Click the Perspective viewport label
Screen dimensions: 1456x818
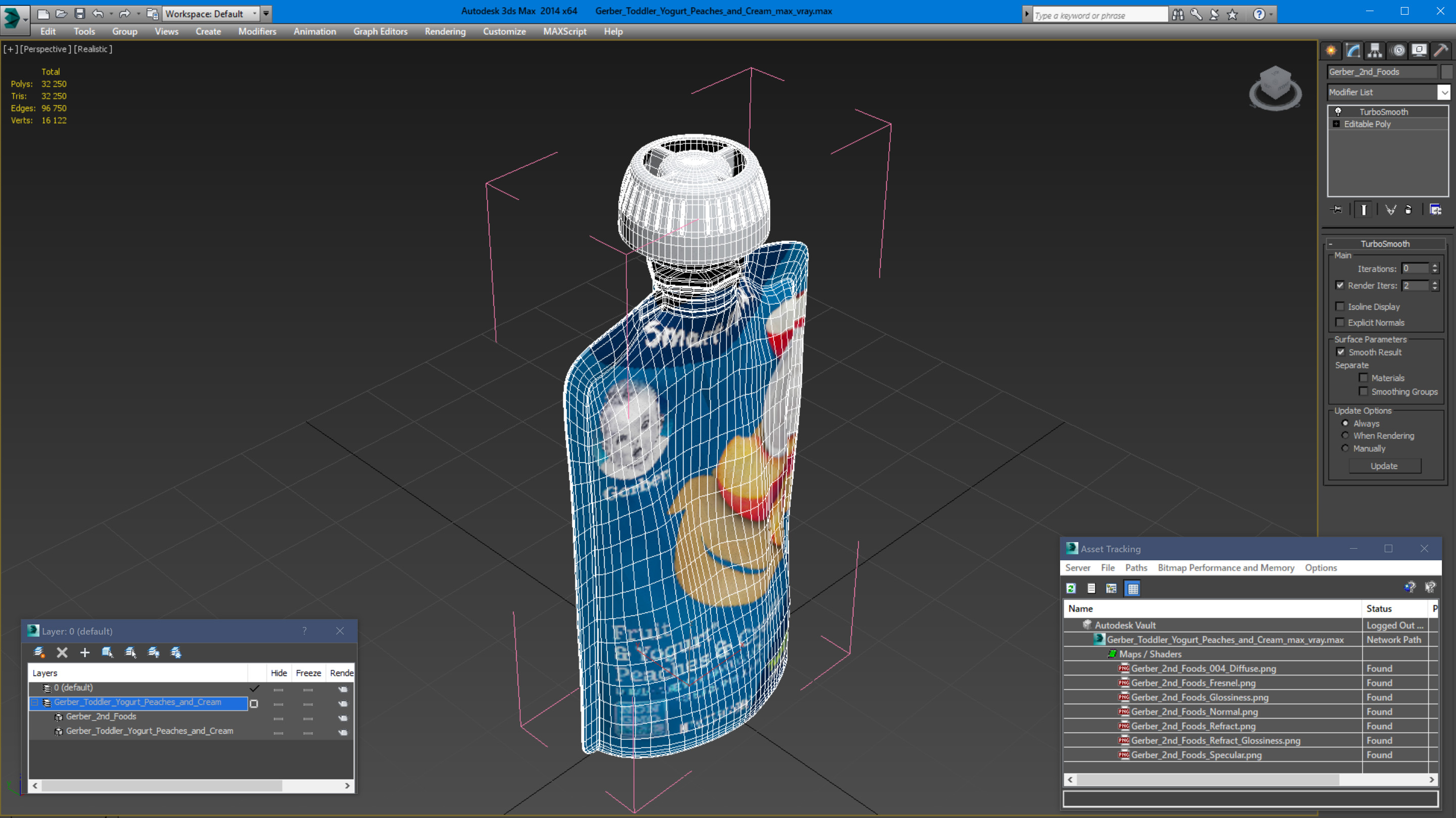click(x=46, y=49)
